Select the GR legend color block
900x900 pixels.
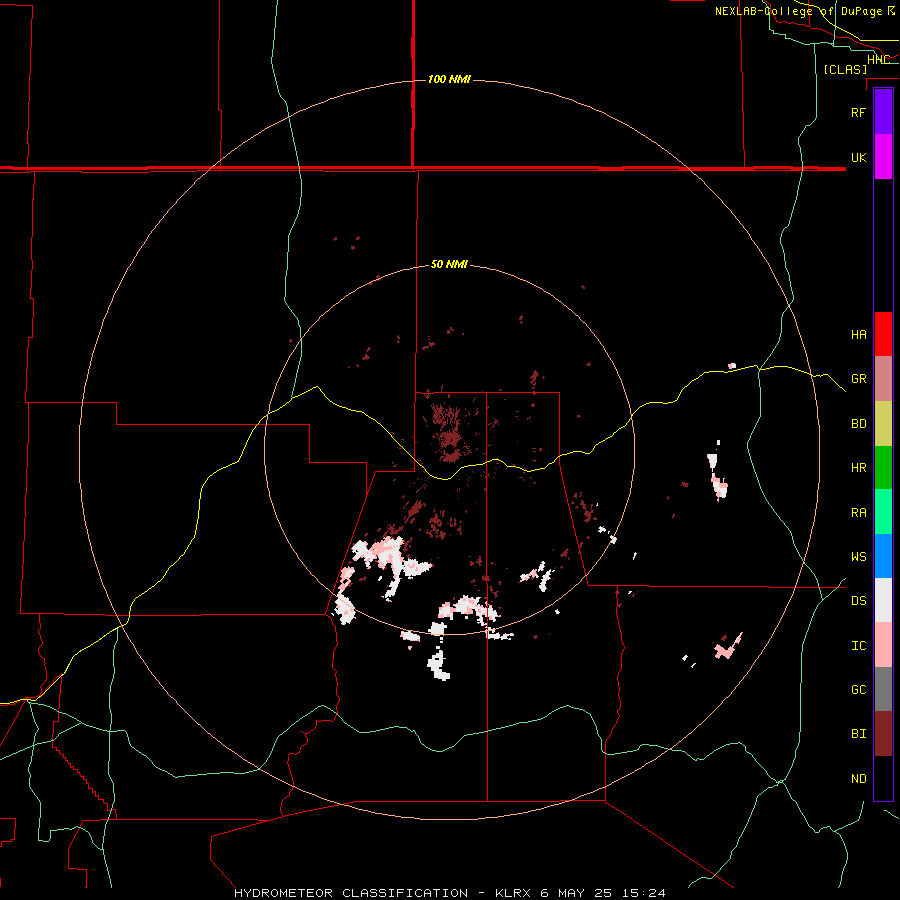[883, 379]
